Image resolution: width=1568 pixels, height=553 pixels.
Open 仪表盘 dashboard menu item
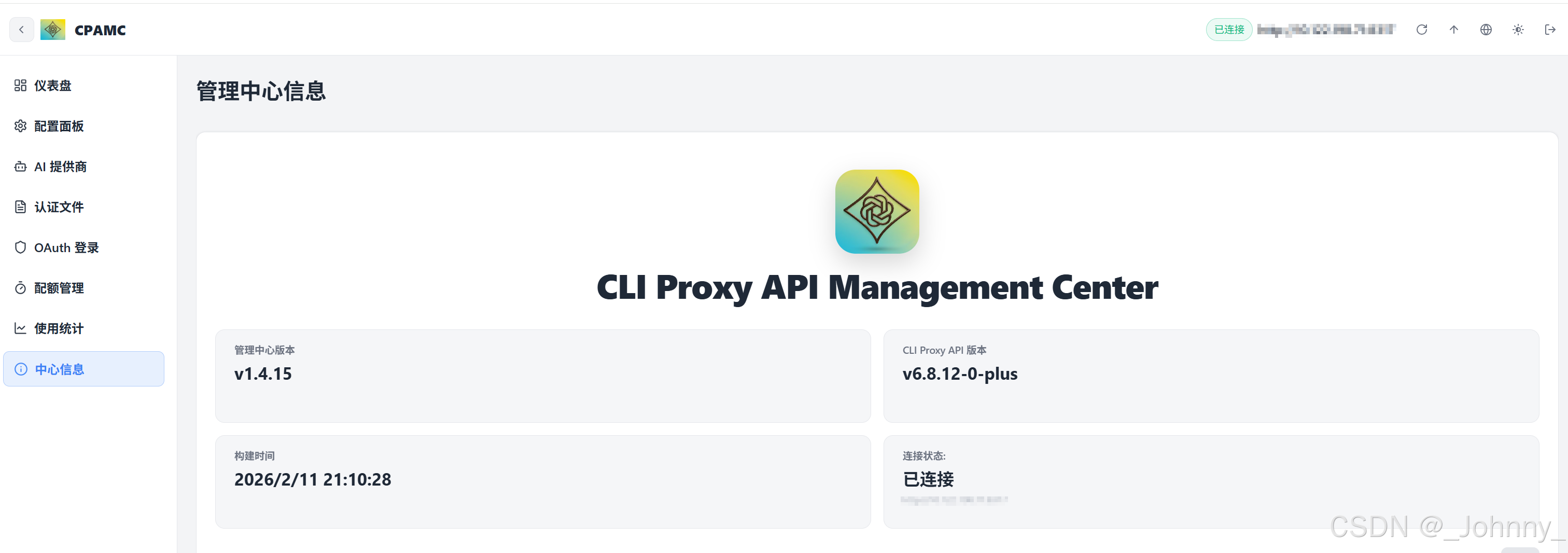pyautogui.click(x=84, y=85)
